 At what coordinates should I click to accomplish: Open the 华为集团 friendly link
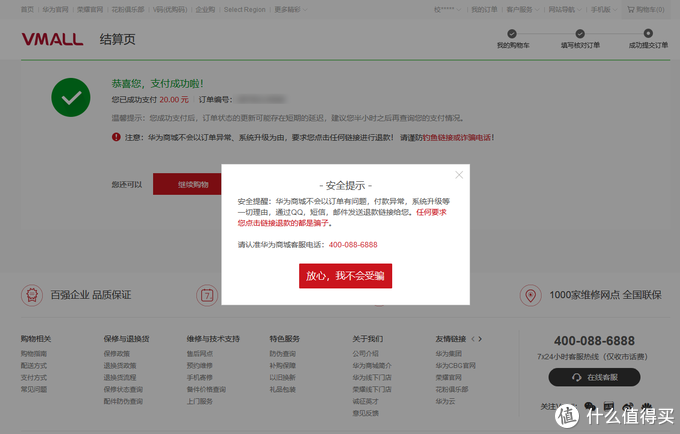tap(448, 354)
